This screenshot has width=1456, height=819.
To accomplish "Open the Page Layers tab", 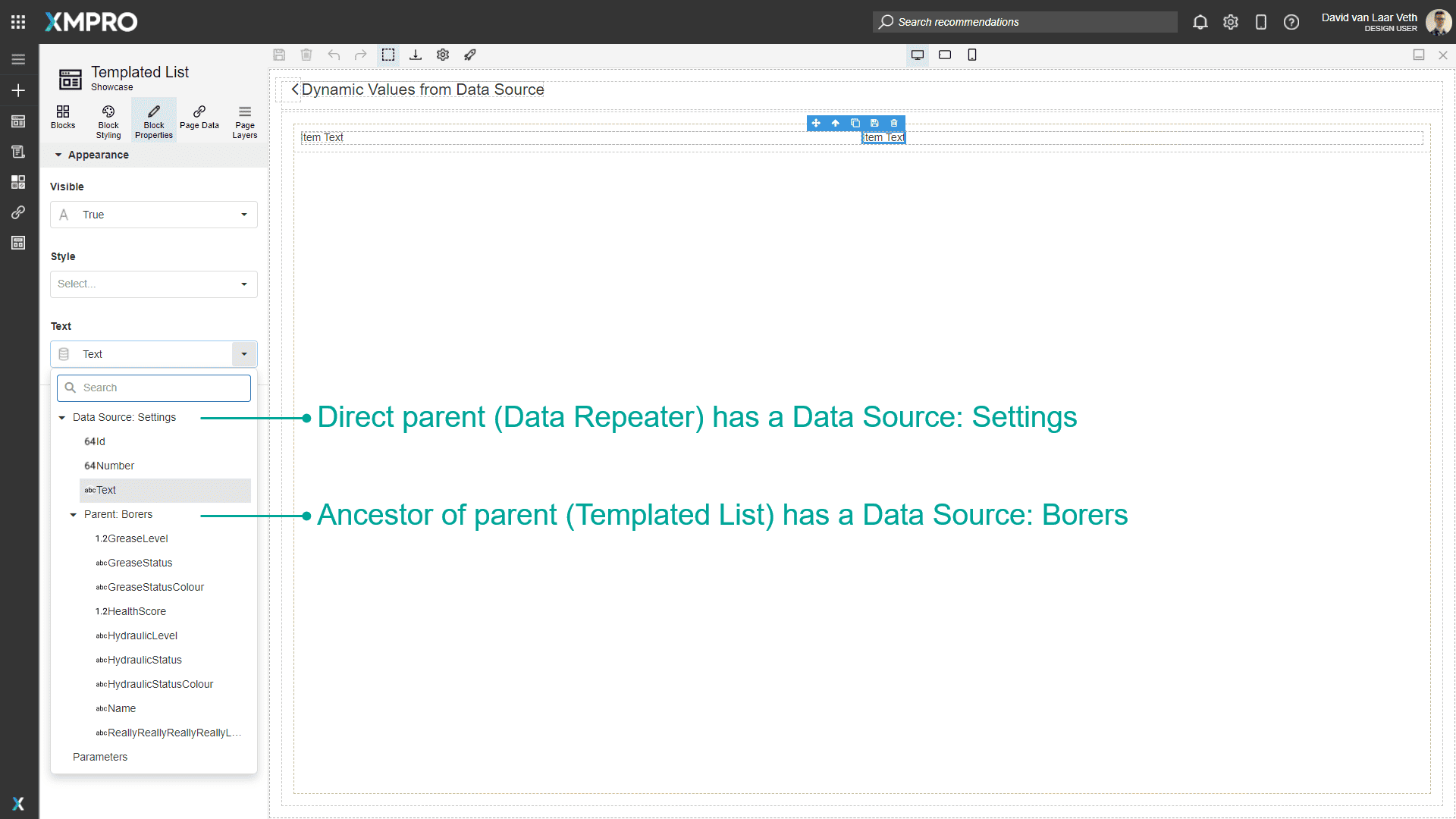I will pyautogui.click(x=245, y=121).
